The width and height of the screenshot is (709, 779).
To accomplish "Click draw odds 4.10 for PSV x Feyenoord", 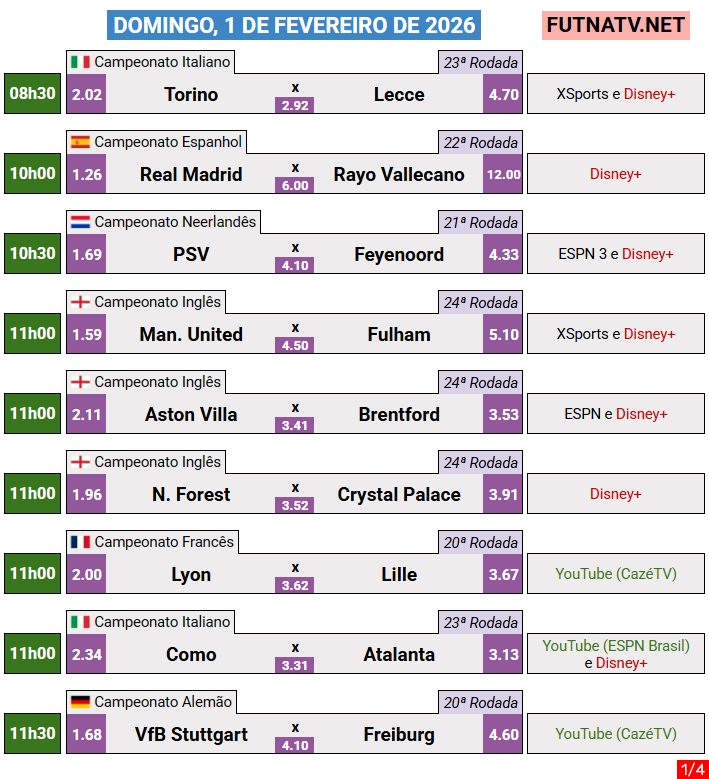I will pyautogui.click(x=295, y=265).
